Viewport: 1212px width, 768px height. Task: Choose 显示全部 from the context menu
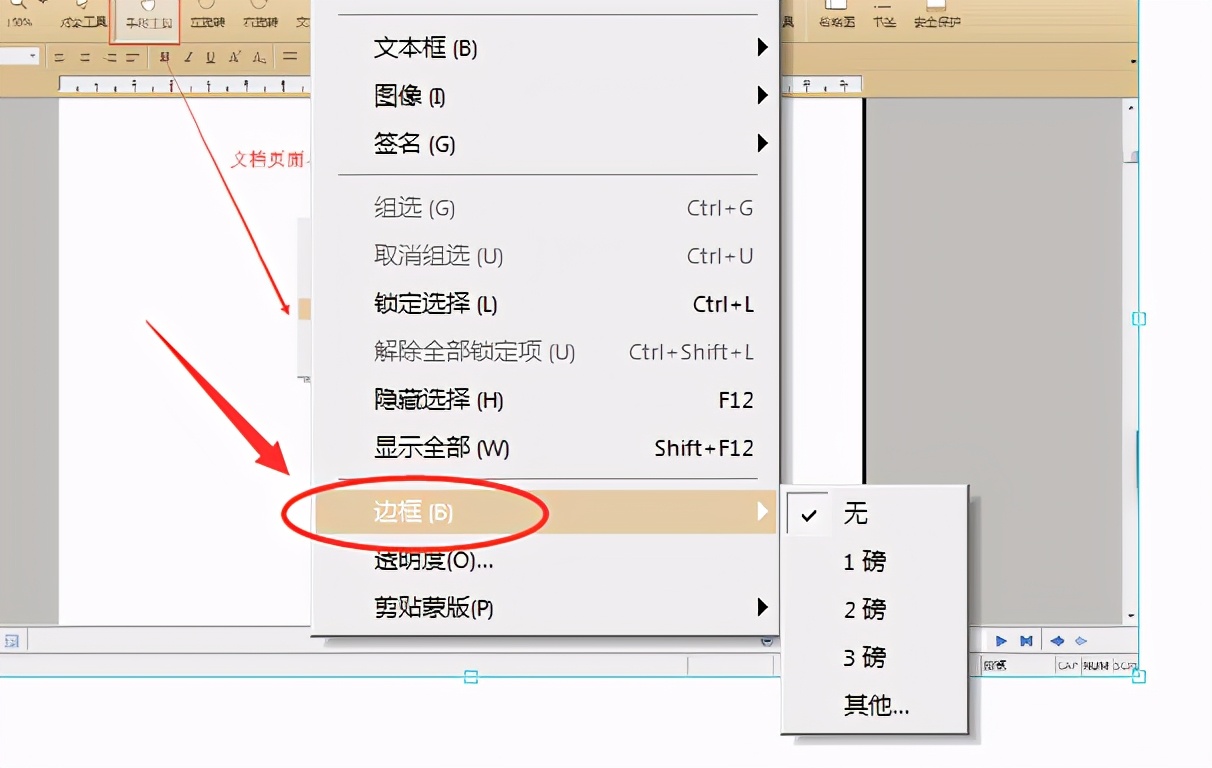(440, 448)
